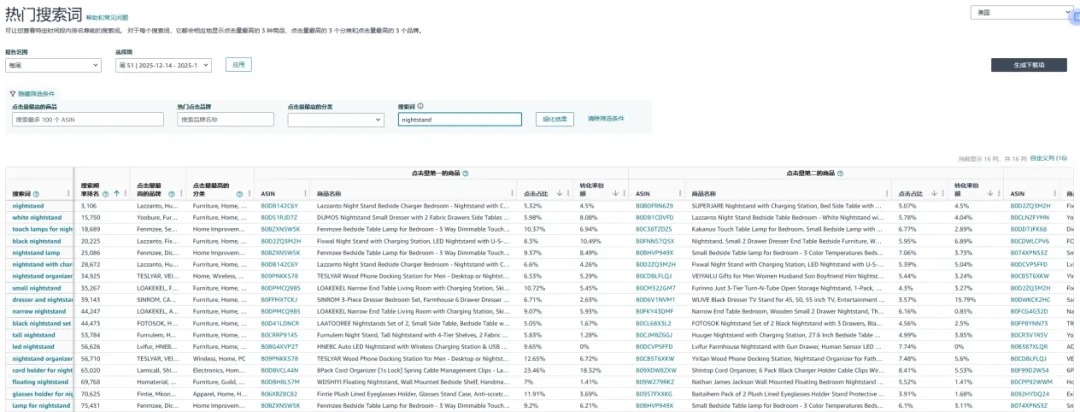Click the 'SUPERJARE Nightstand with Charging Station' product name
Image resolution: width=1080 pixels, height=412 pixels.
(785, 206)
